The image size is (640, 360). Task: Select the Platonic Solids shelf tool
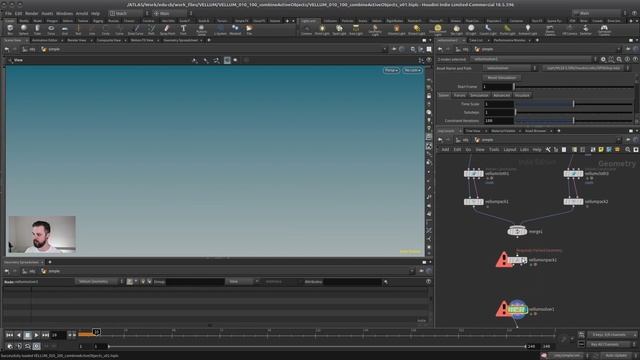coord(201,29)
